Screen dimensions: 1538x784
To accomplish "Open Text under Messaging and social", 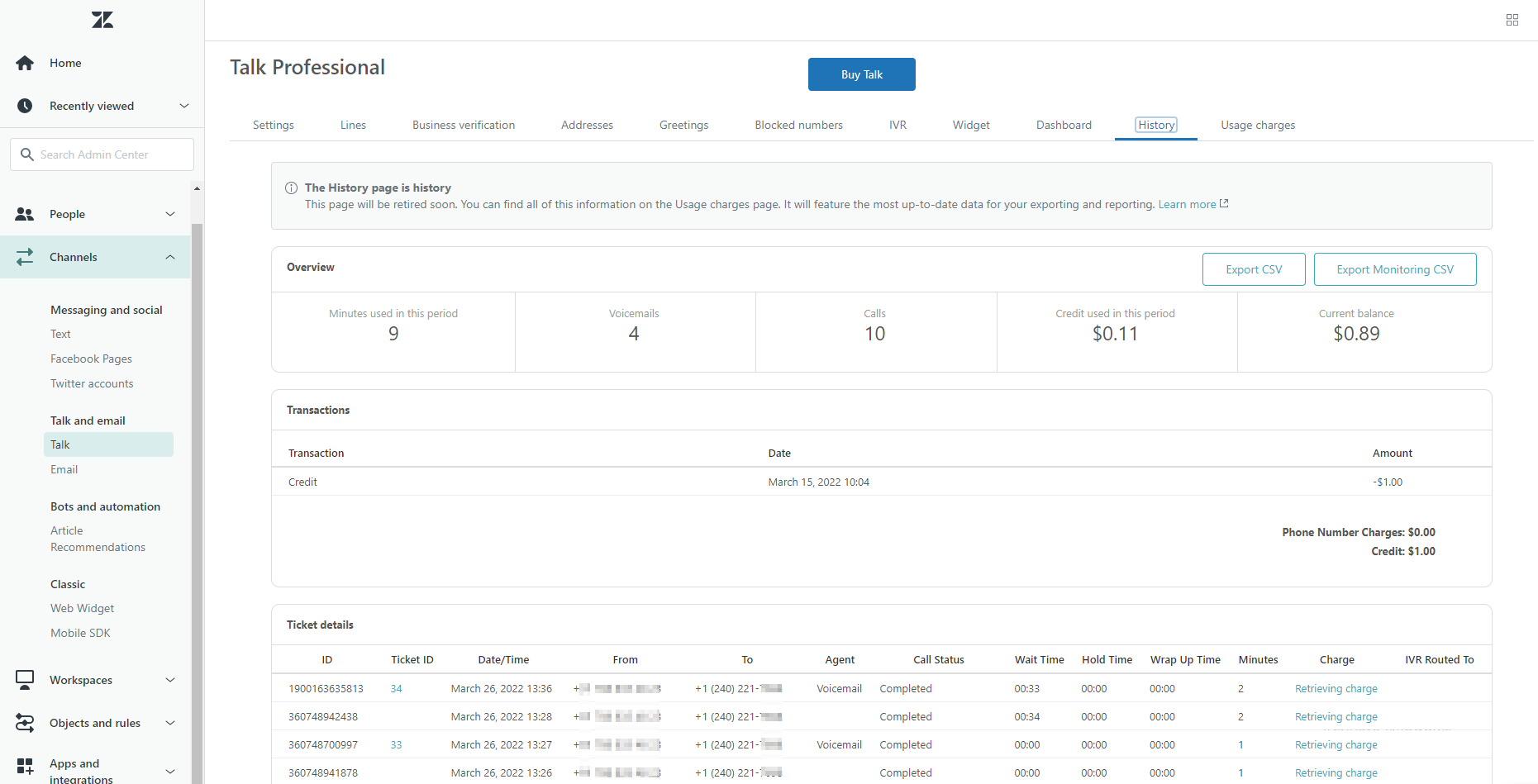I will point(60,334).
